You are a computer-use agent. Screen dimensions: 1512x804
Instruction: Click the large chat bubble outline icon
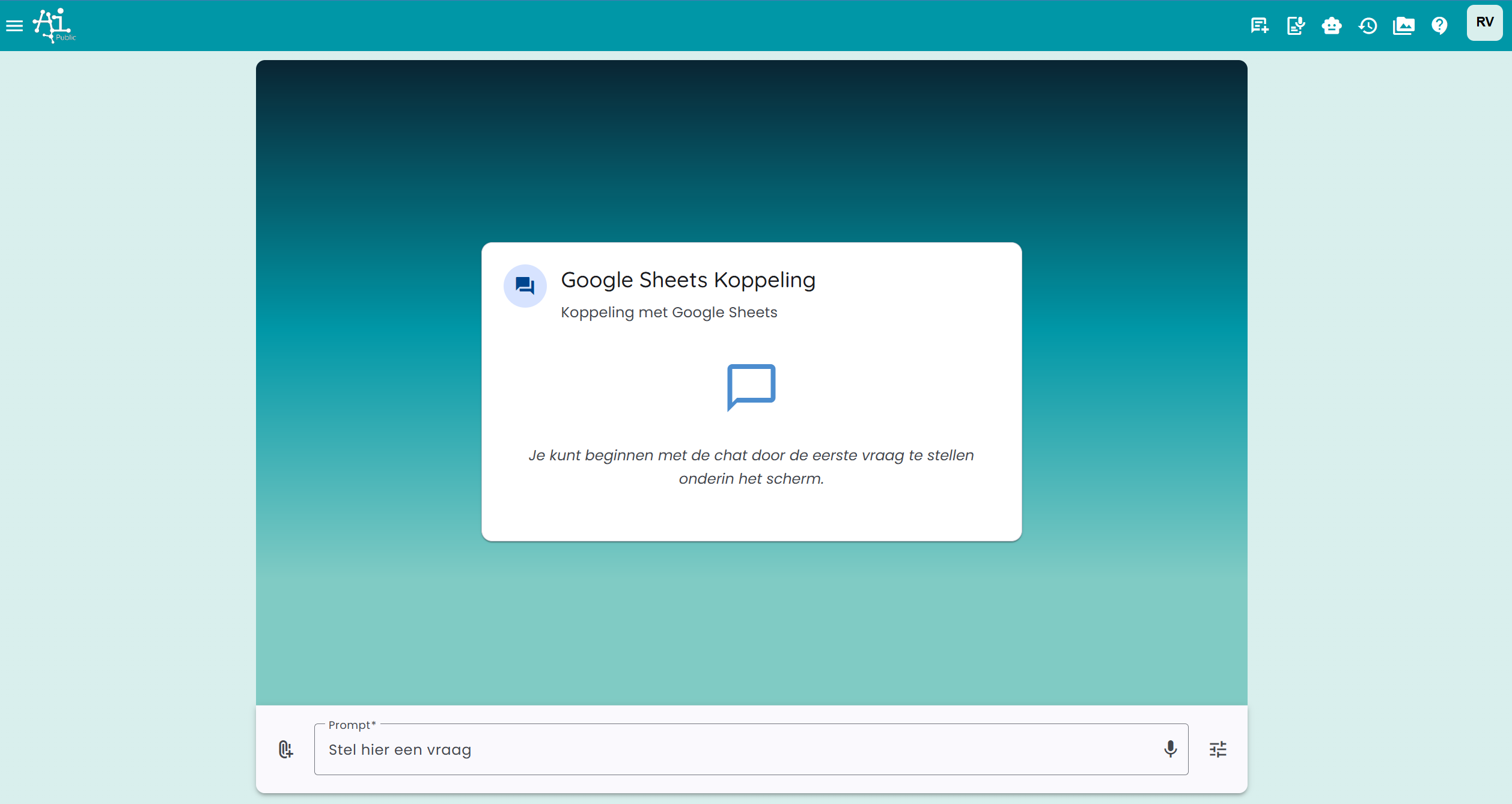751,386
